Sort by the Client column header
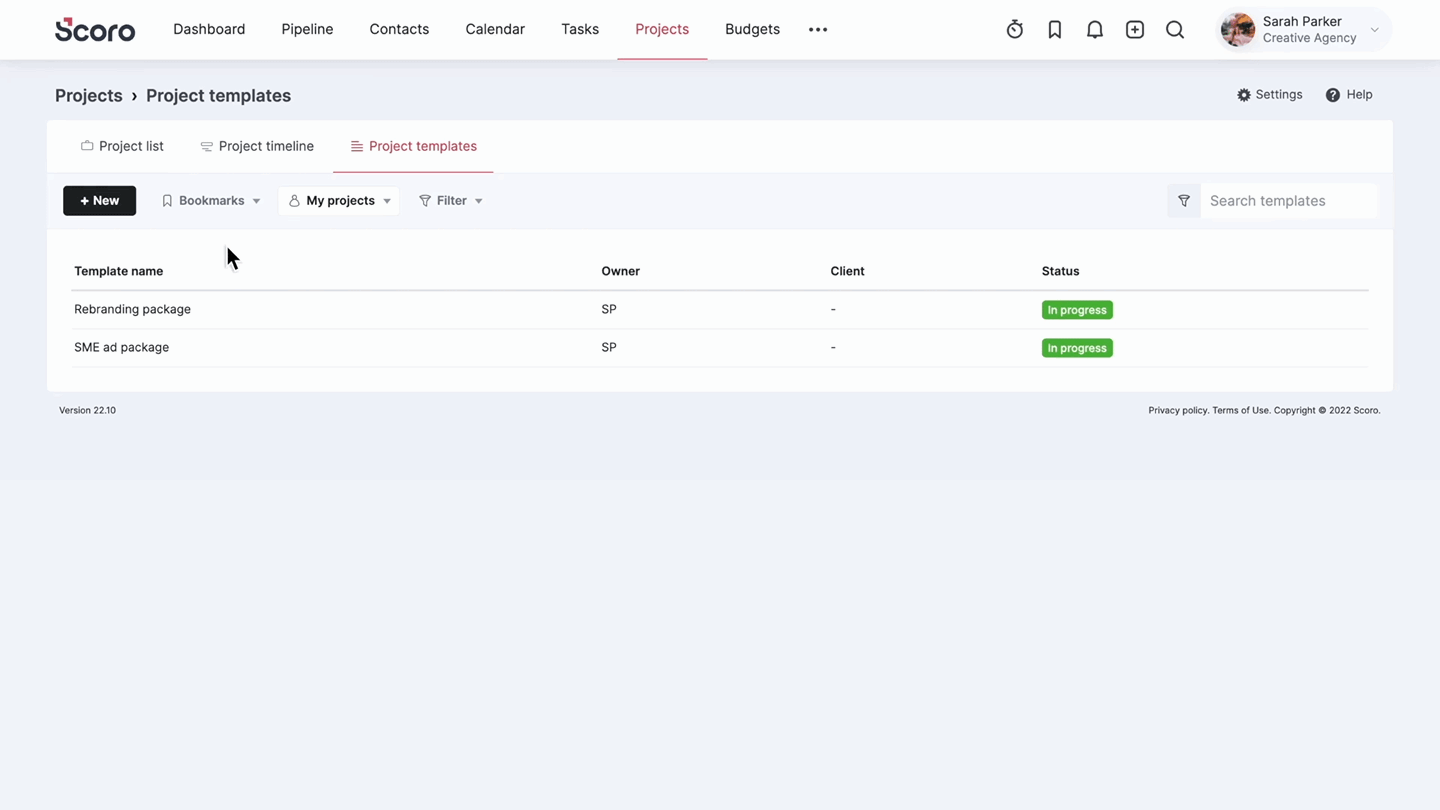This screenshot has width=1440, height=810. click(x=847, y=271)
